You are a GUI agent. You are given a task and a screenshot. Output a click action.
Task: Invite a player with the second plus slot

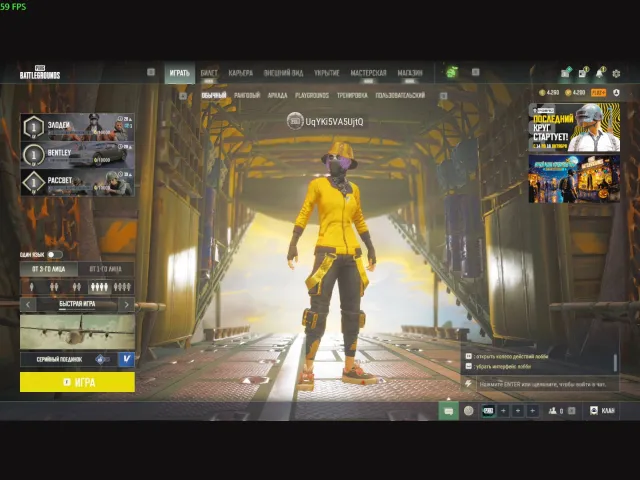[518, 411]
